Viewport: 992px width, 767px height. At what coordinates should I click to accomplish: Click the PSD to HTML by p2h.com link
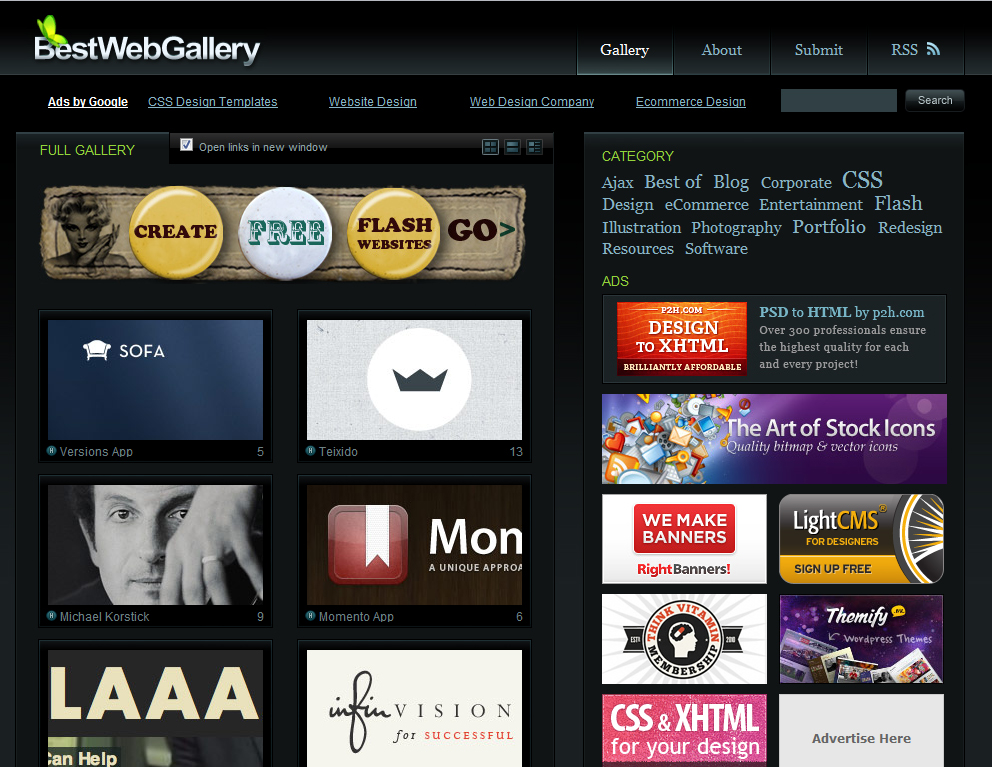click(x=841, y=312)
